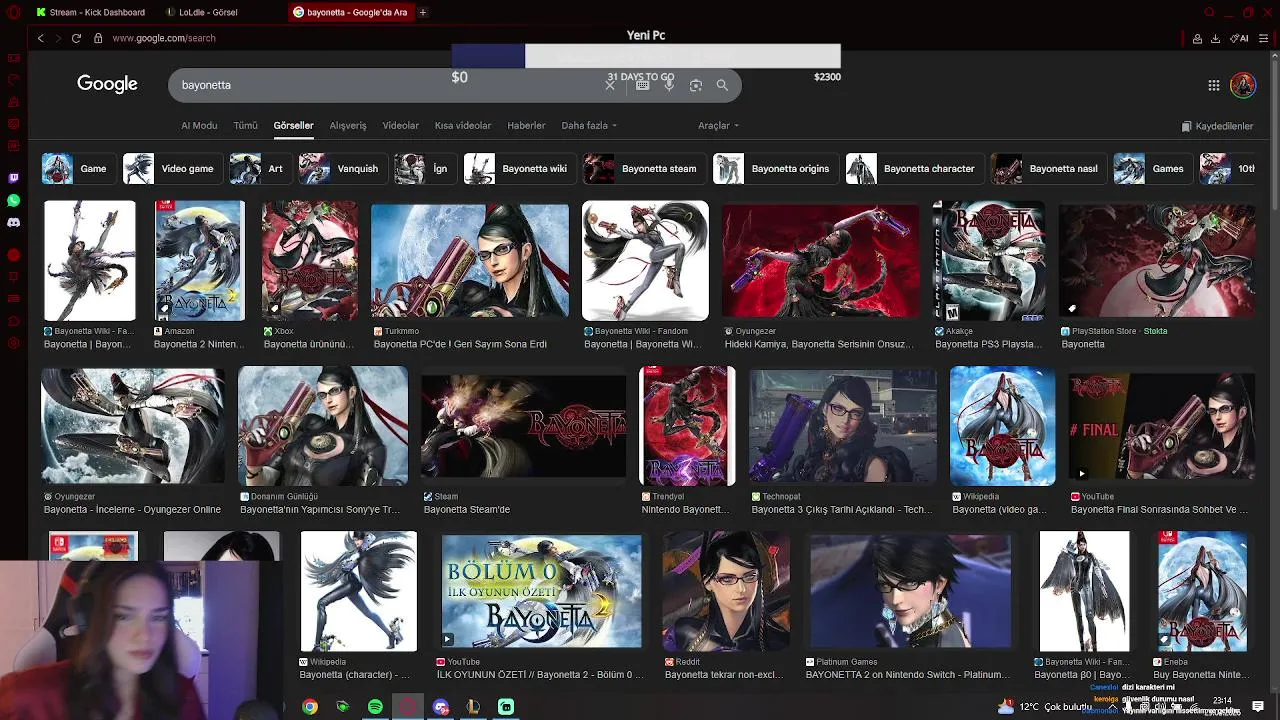
Task: Open the Google home logo
Action: tap(107, 84)
